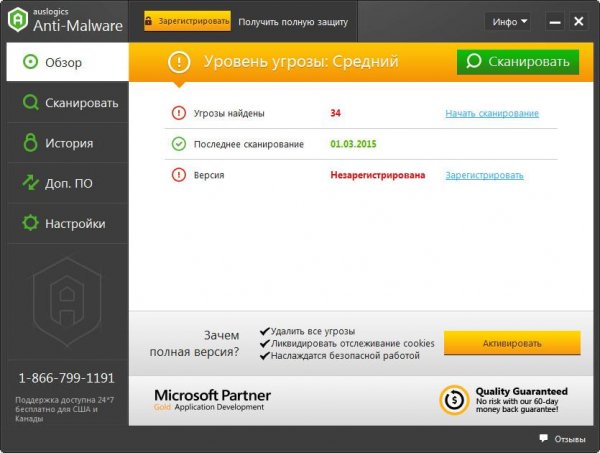Open the Настройки sidebar section
This screenshot has width=600, height=453.
tap(67, 223)
